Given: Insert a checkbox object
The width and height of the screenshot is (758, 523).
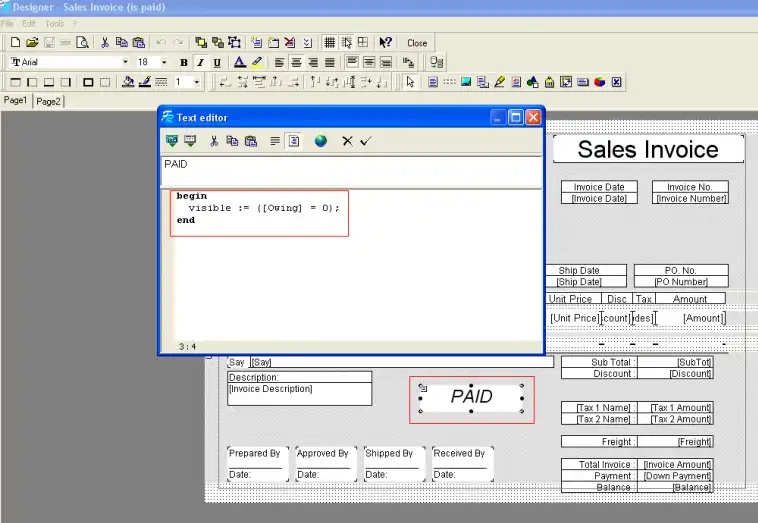Looking at the screenshot, I should pyautogui.click(x=616, y=82).
